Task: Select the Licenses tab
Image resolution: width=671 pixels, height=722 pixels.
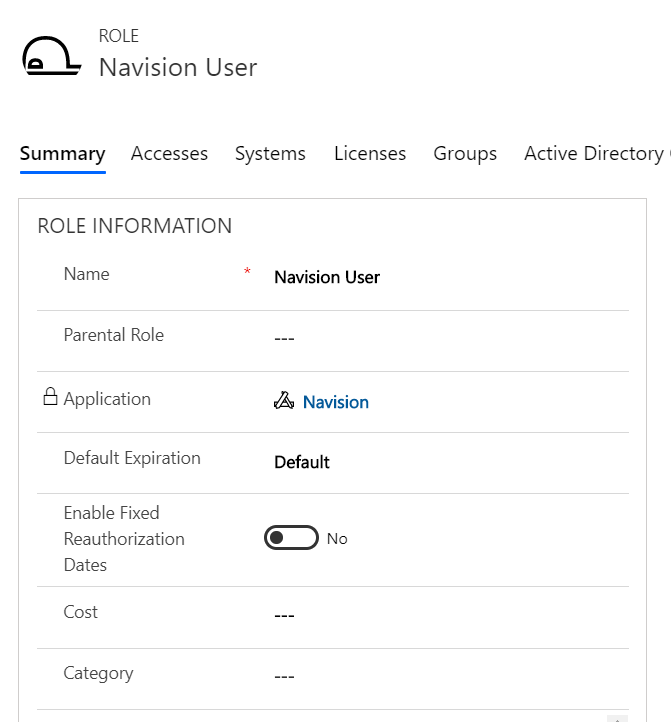Action: [370, 153]
